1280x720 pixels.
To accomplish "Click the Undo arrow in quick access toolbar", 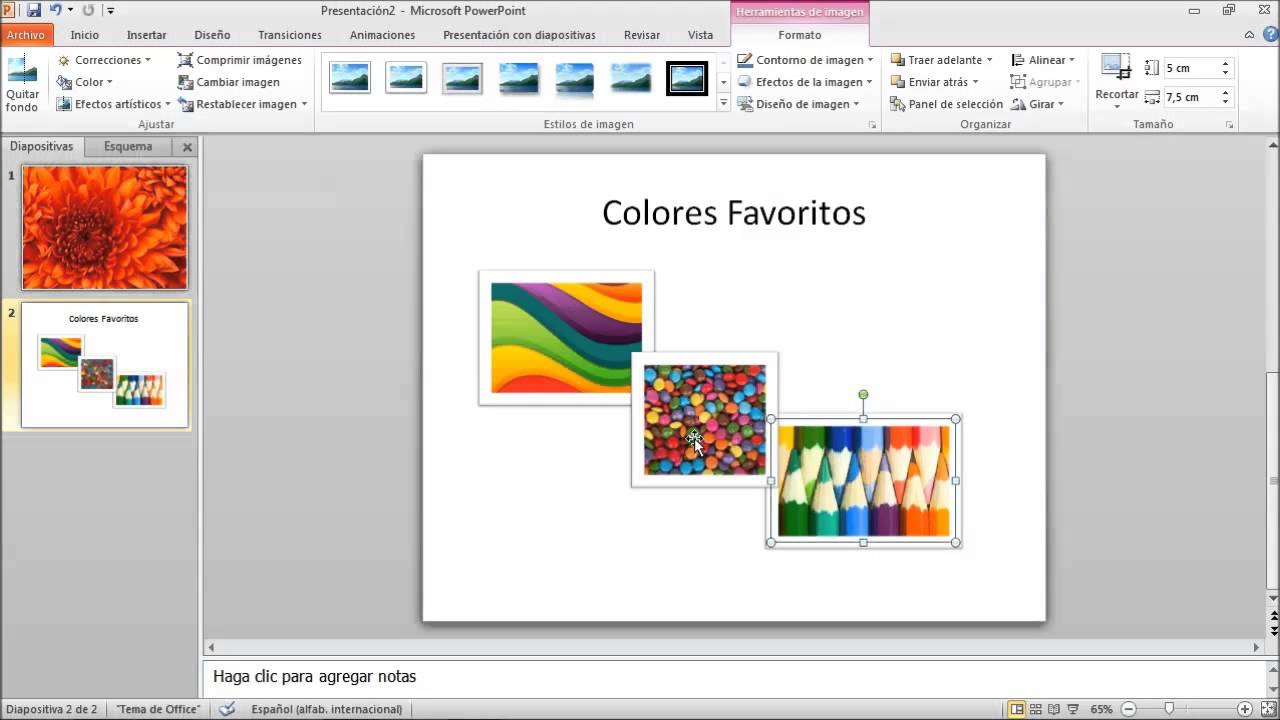I will coord(56,10).
